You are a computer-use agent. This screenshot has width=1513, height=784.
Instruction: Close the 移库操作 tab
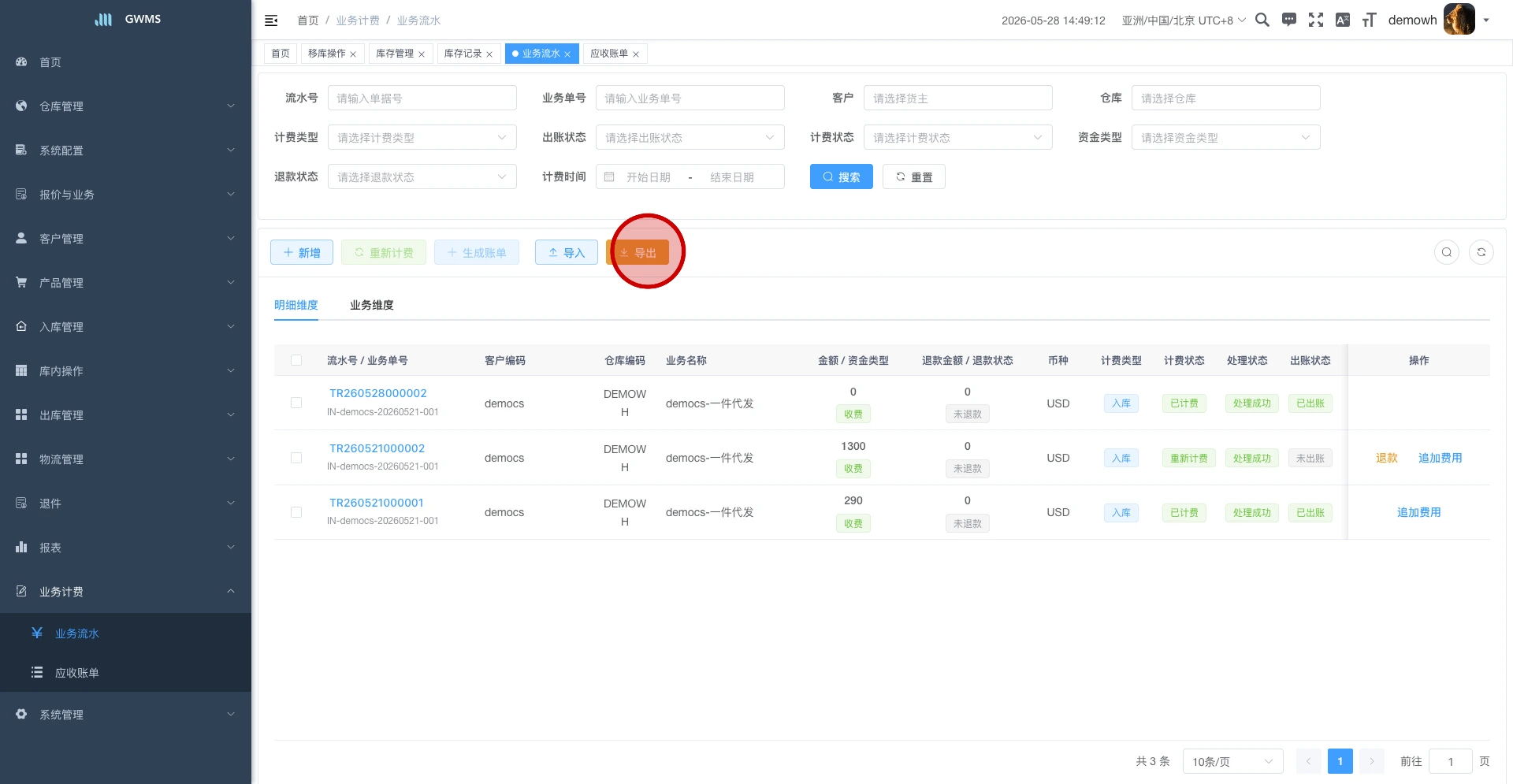click(353, 54)
